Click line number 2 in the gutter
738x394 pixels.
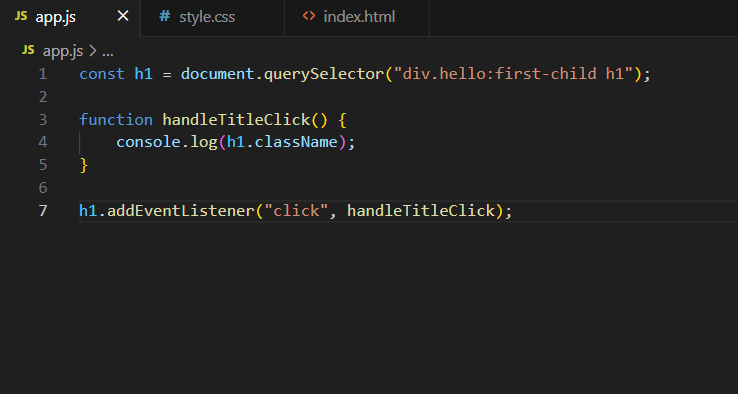[x=43, y=97]
